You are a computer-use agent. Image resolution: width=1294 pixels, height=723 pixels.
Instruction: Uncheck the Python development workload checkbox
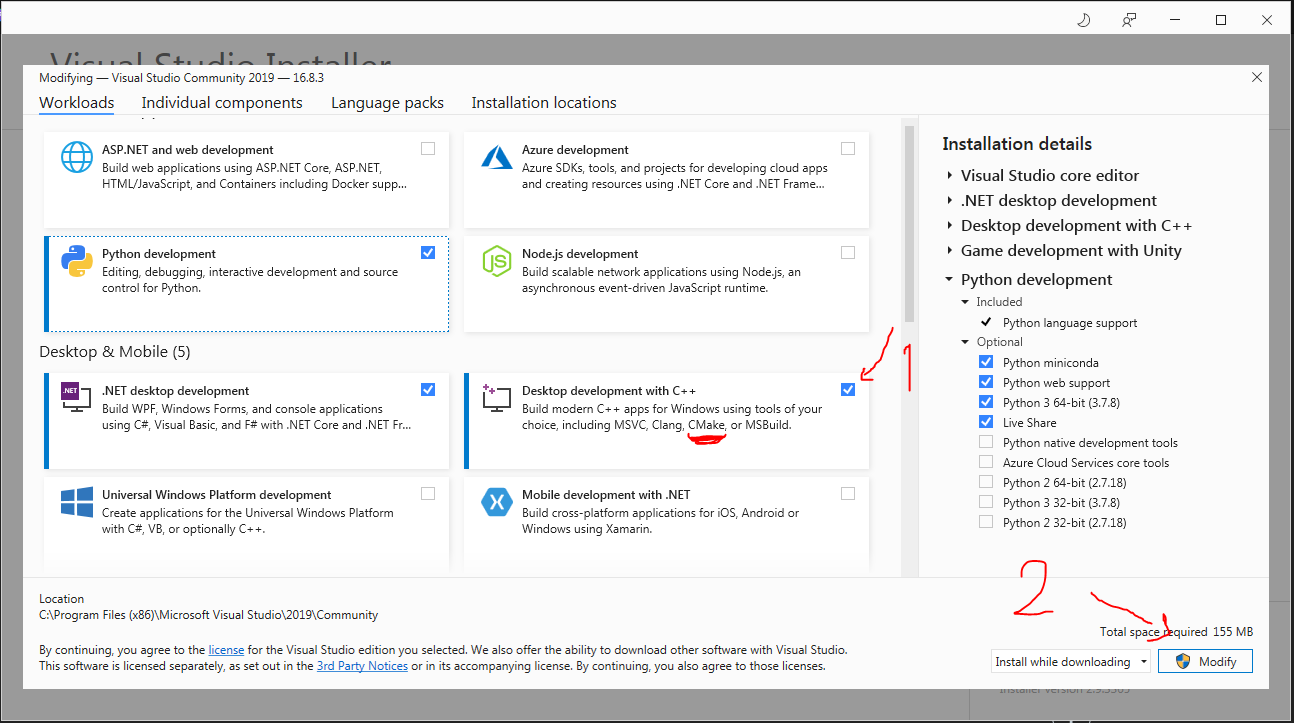point(428,253)
